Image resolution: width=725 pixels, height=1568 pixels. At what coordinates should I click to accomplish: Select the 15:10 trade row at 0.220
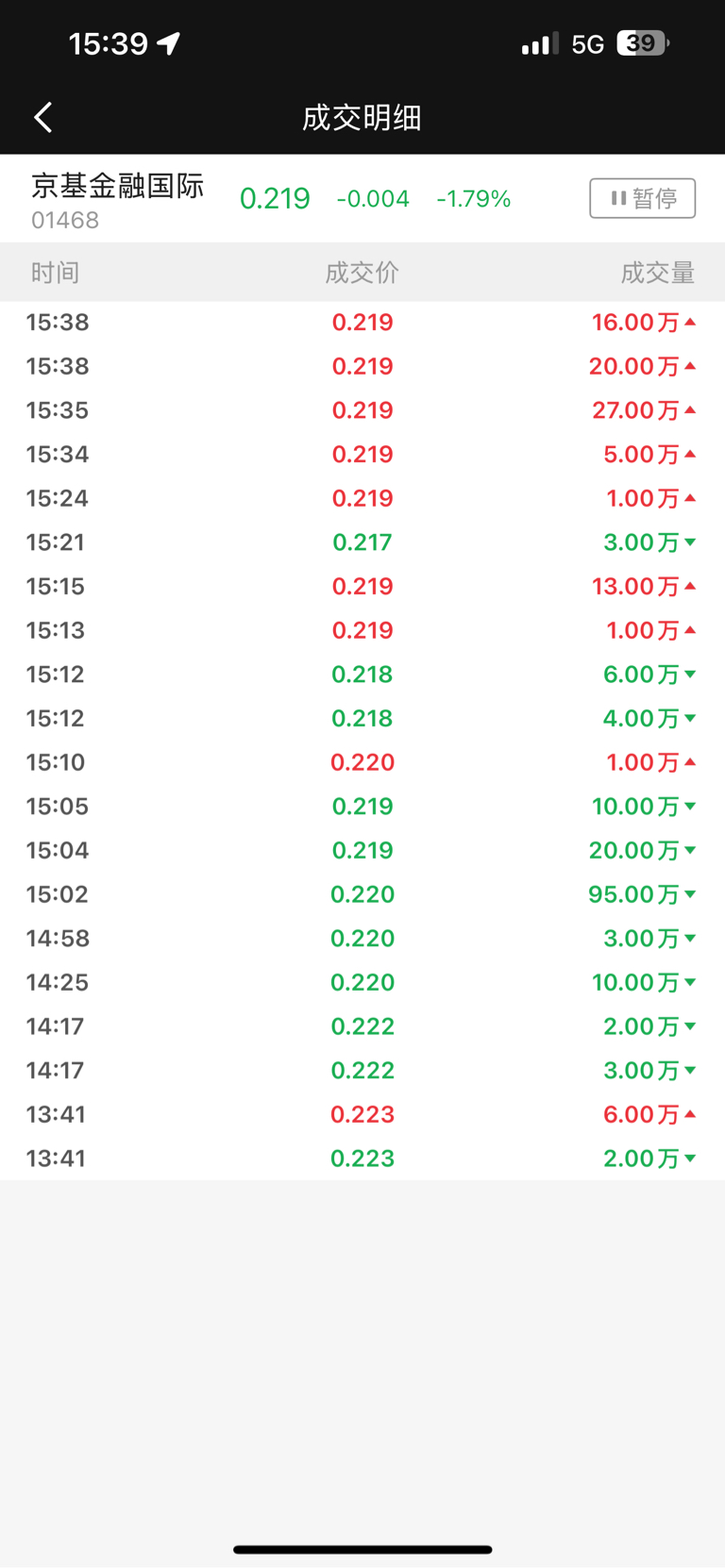pos(362,761)
